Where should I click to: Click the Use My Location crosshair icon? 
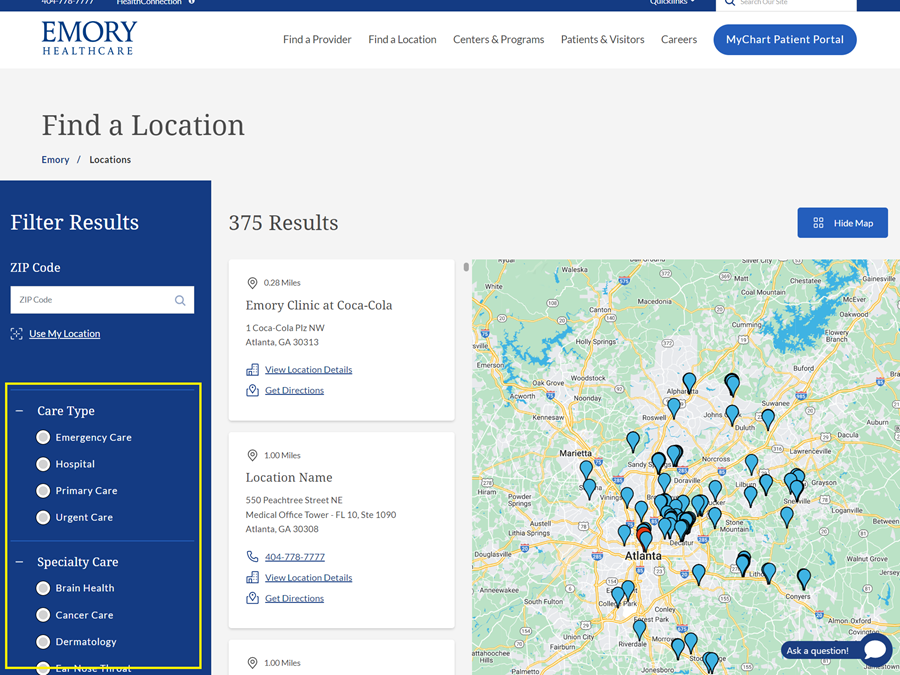pyautogui.click(x=17, y=333)
